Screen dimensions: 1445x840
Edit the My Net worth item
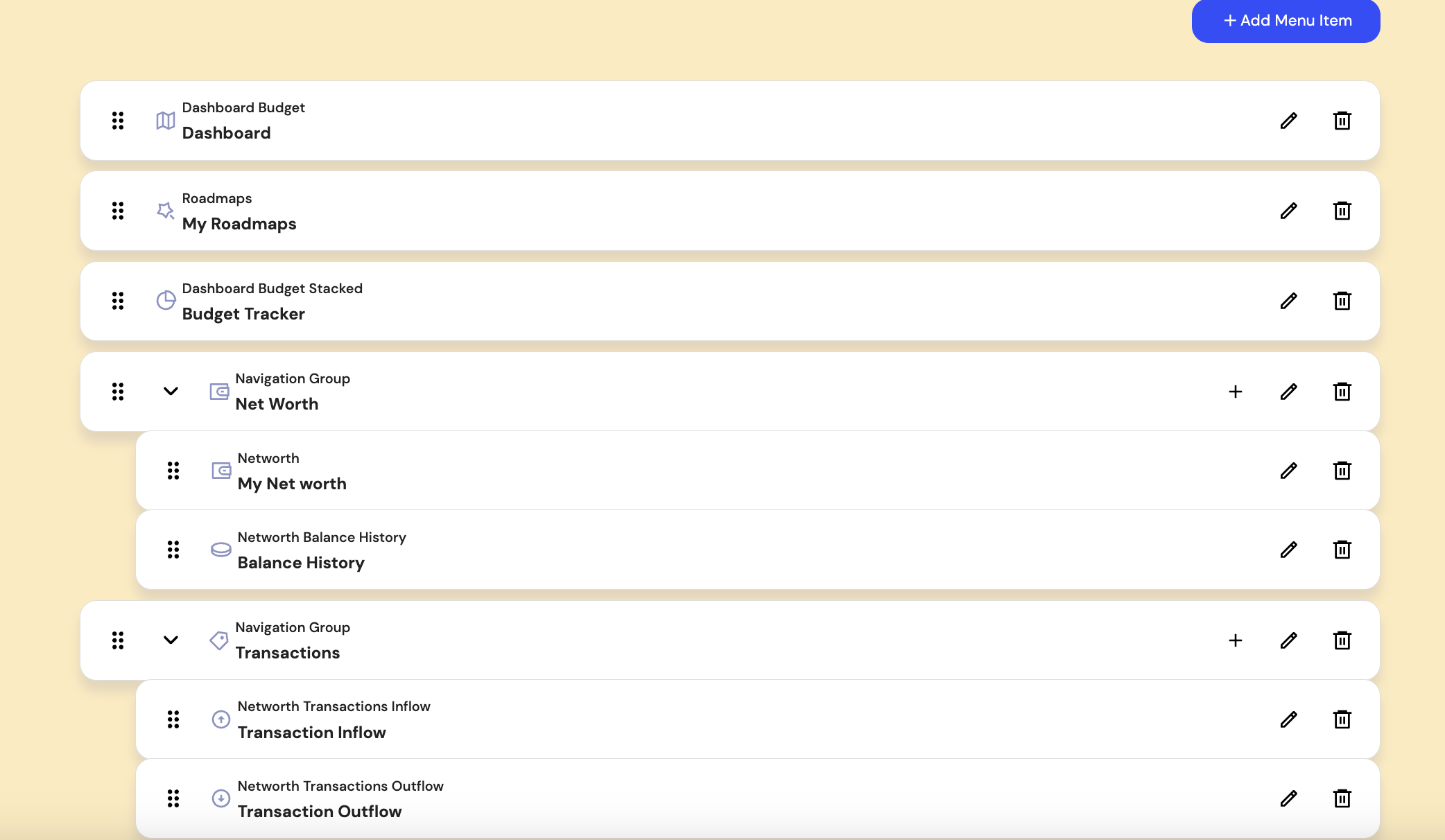click(x=1288, y=471)
